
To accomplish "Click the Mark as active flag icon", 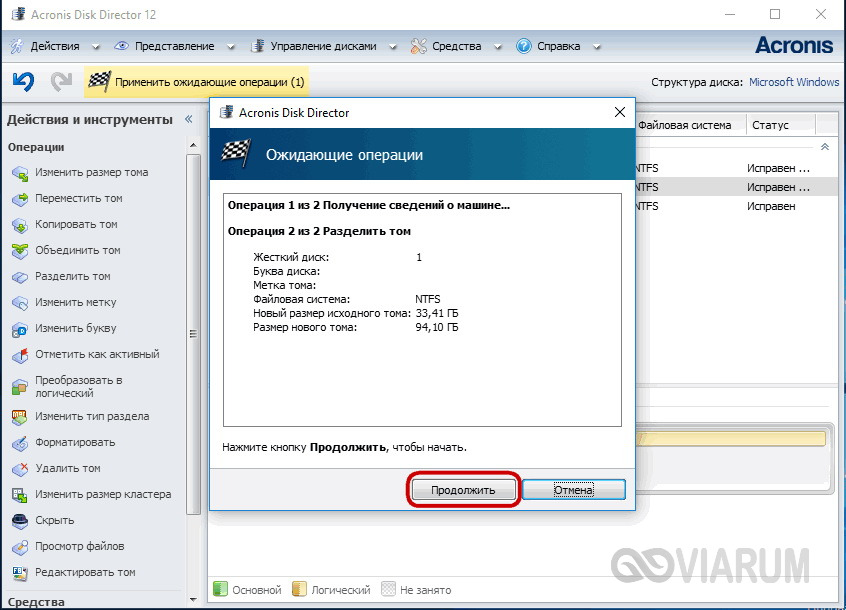I will (x=20, y=355).
